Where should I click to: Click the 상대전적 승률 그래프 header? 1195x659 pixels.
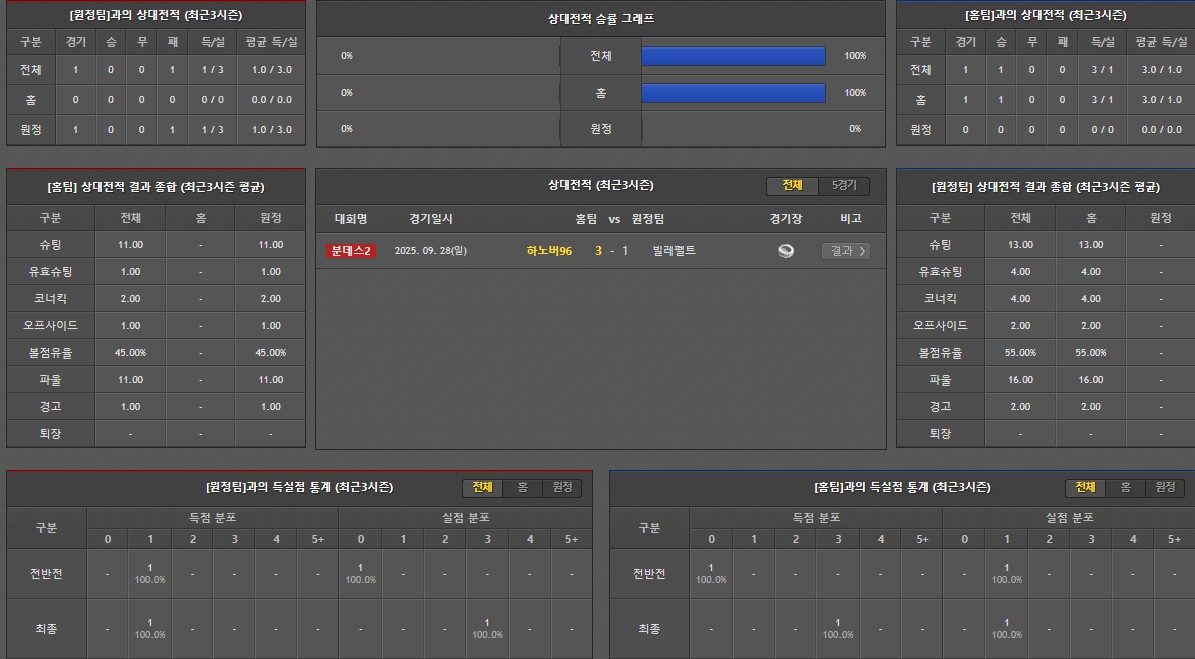pyautogui.click(x=601, y=19)
